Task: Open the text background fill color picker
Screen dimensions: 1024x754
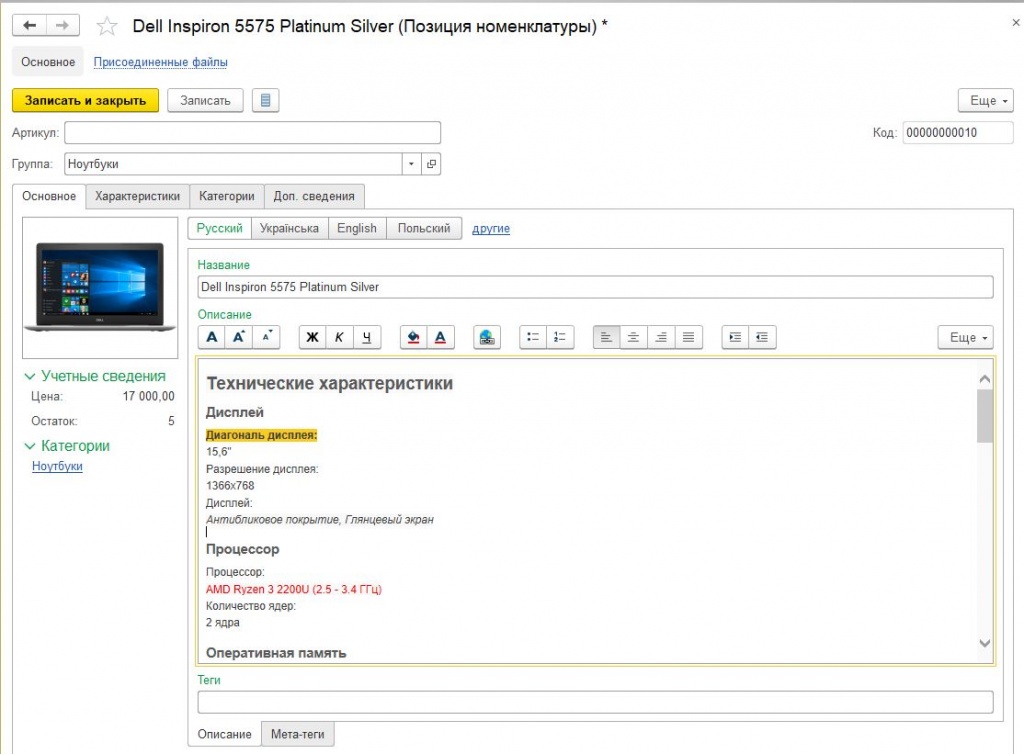Action: pos(414,338)
